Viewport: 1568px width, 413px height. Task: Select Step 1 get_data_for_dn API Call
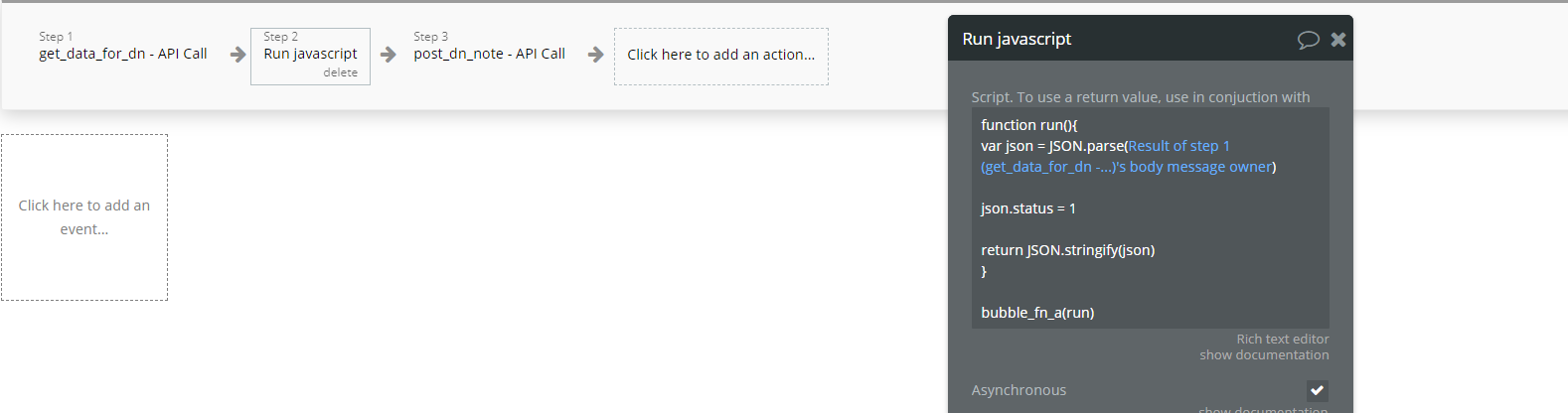(x=123, y=54)
